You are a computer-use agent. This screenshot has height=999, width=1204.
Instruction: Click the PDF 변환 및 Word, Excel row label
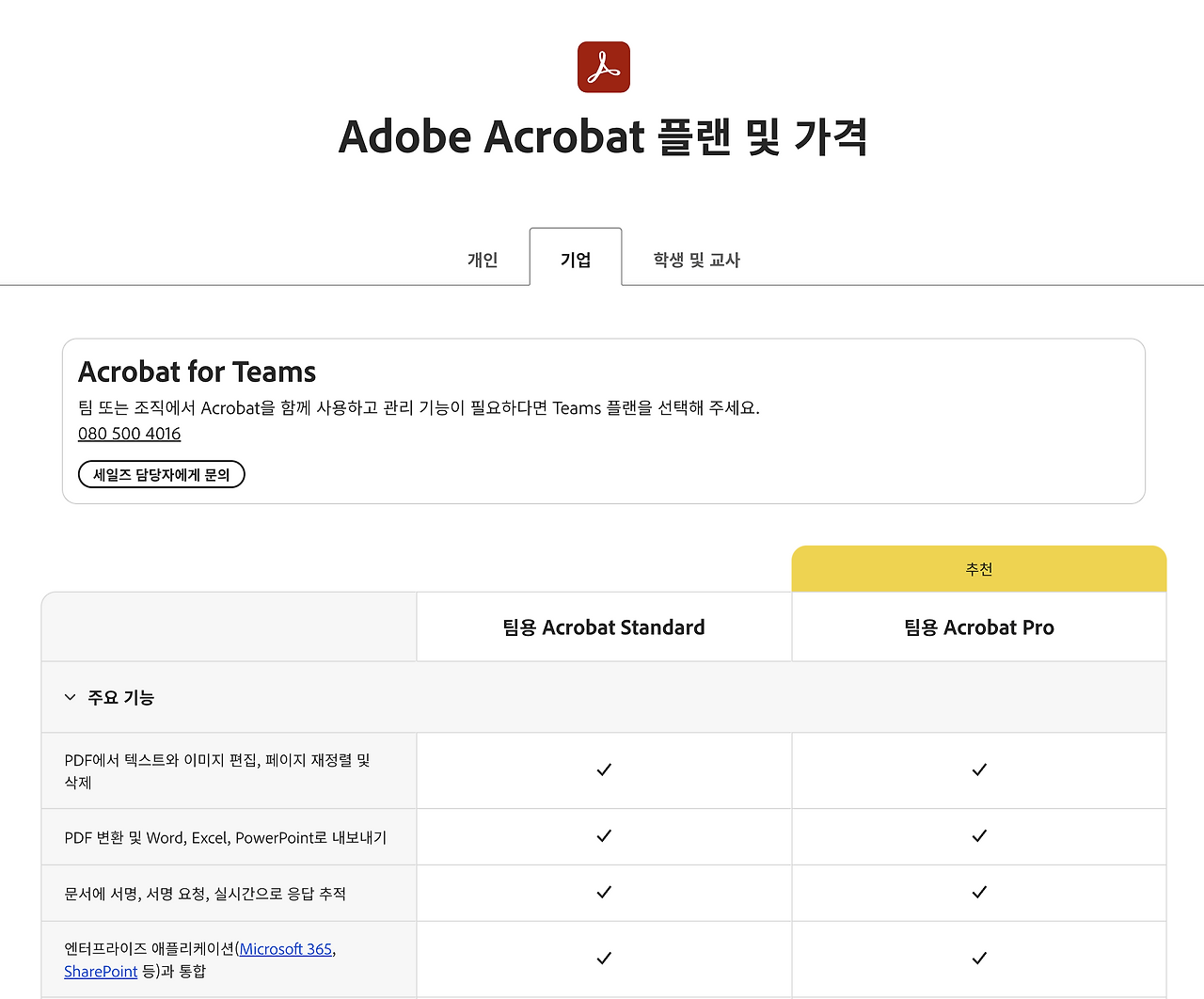coord(226,837)
